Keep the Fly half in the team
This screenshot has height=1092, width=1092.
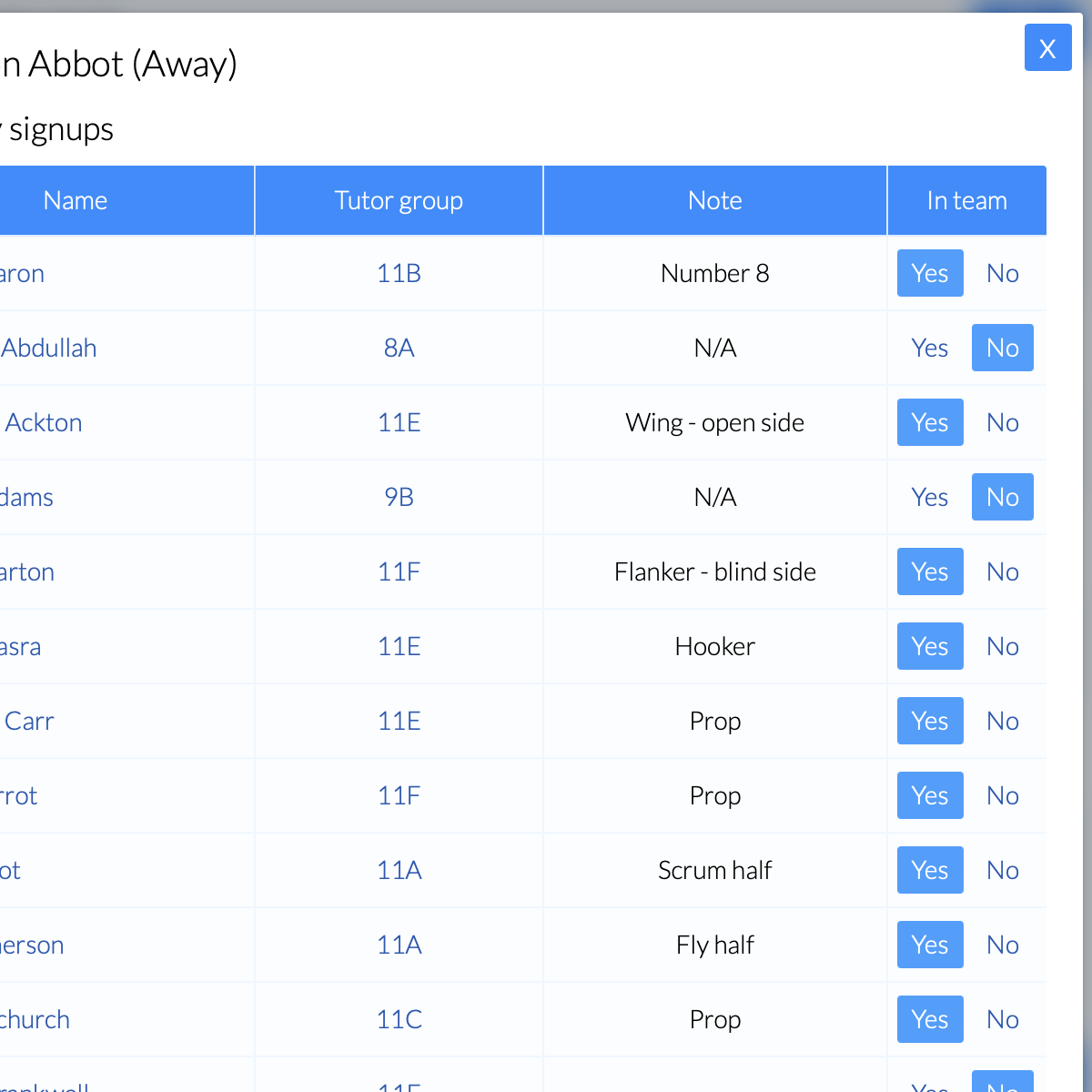929,945
